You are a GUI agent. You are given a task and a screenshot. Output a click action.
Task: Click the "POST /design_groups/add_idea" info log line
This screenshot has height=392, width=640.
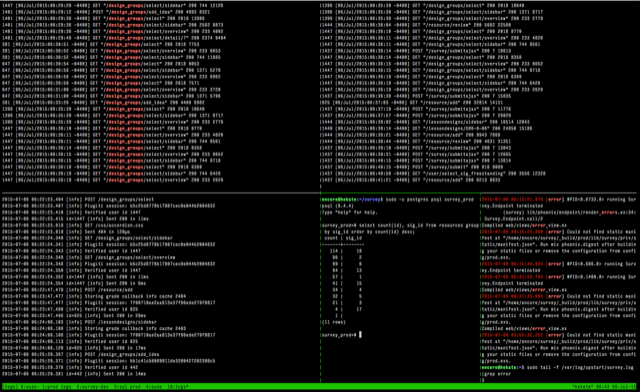coord(81,354)
